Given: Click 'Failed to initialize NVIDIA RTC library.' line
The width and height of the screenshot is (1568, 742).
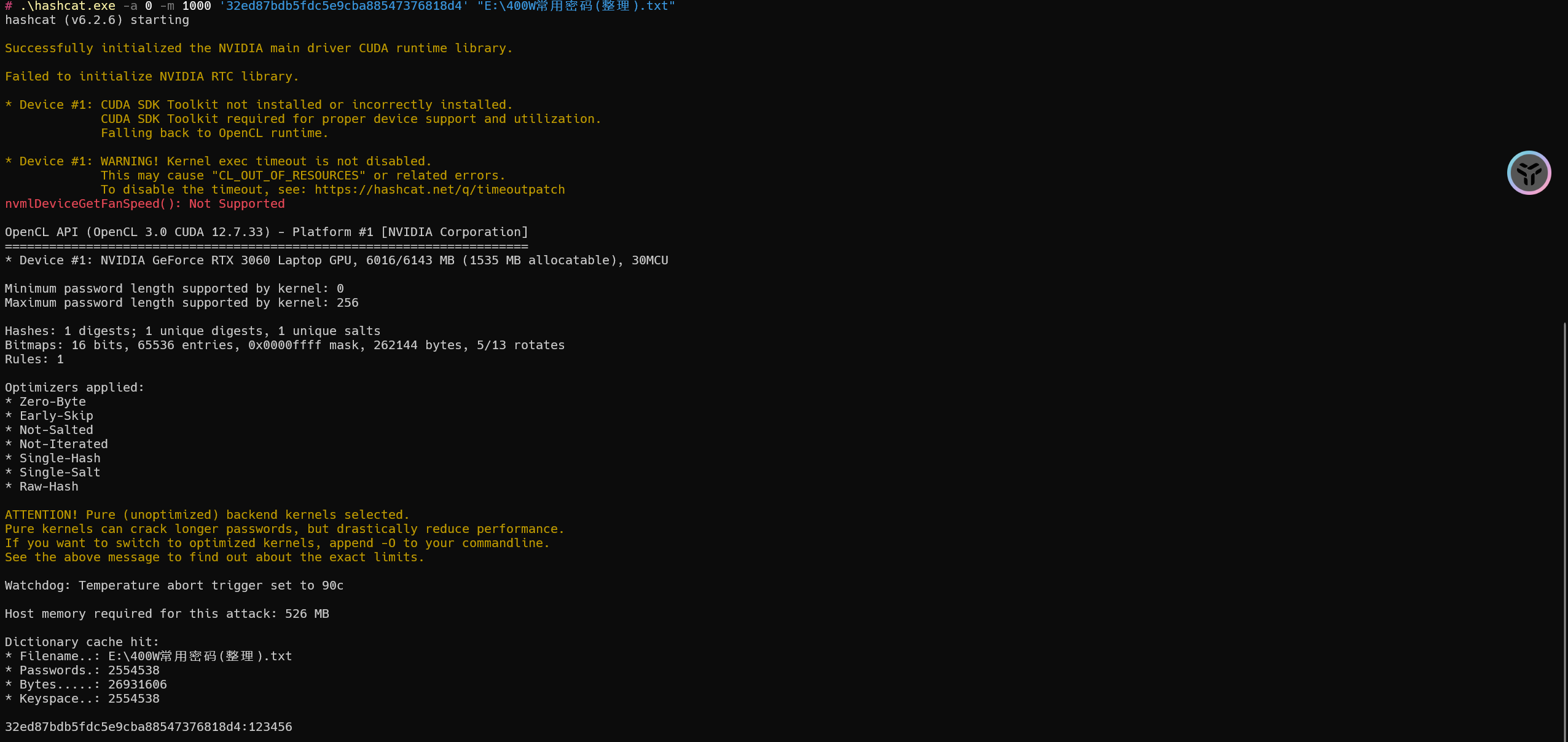Looking at the screenshot, I should click(152, 76).
